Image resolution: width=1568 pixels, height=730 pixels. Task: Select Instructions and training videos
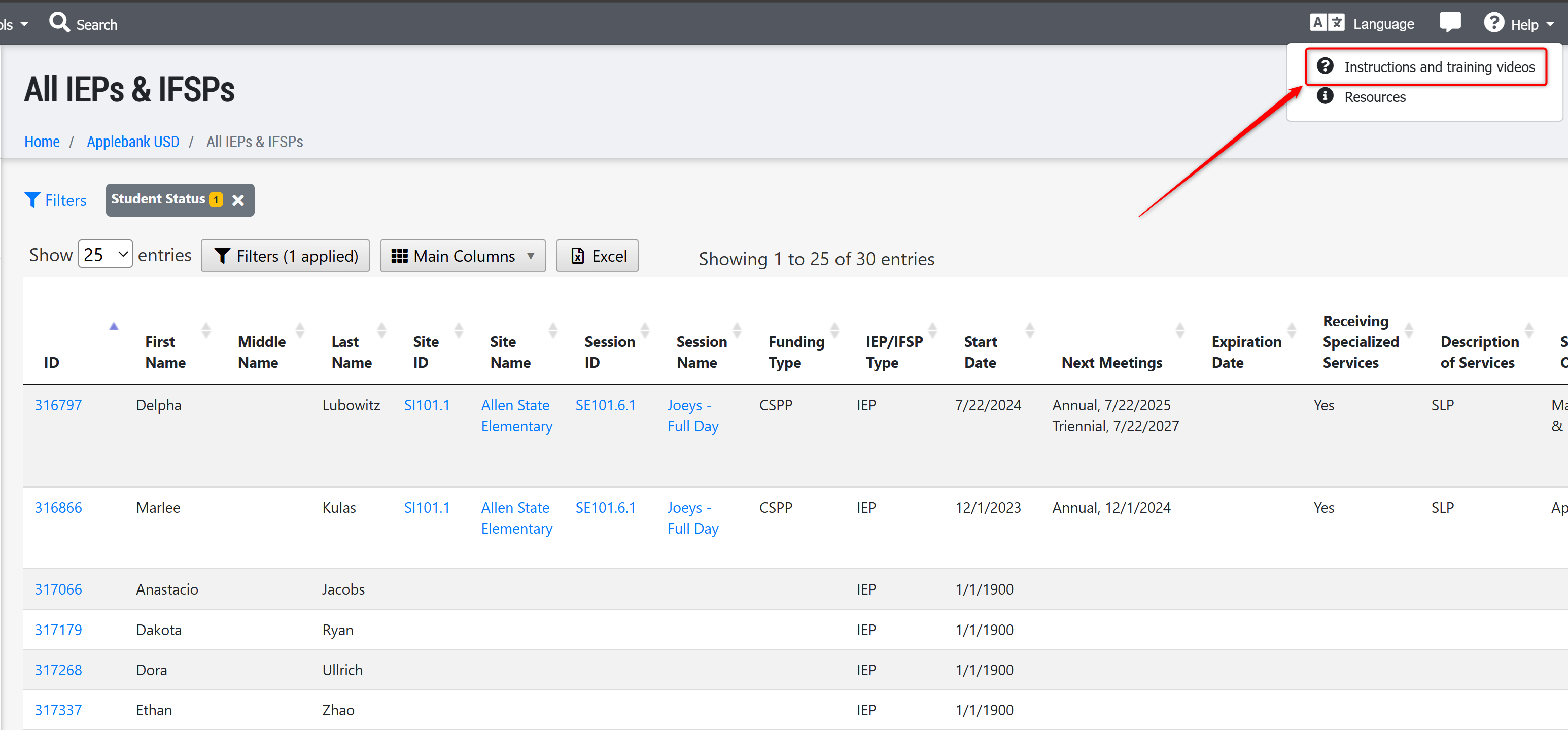pos(1438,67)
